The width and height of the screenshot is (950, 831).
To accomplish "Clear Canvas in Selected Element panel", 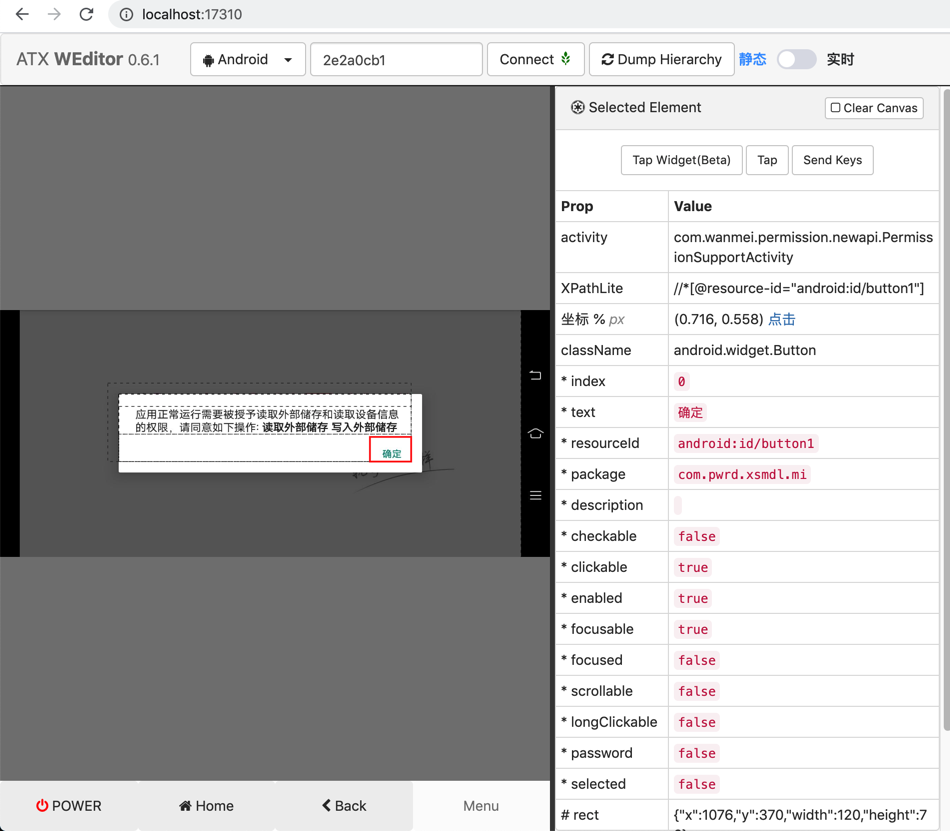I will 874,108.
